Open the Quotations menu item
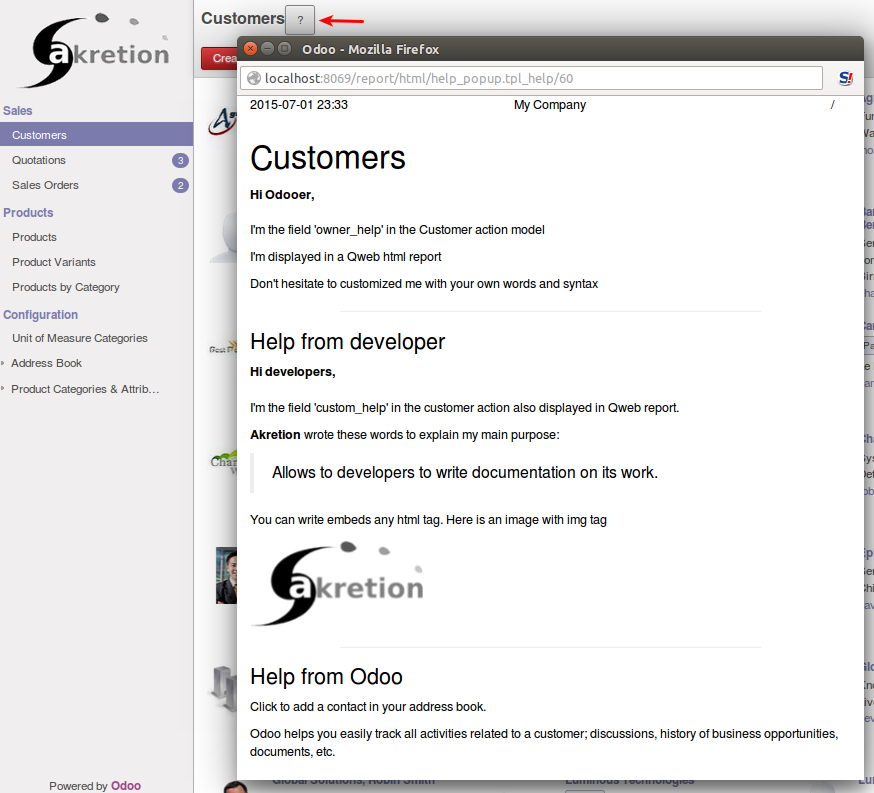 [39, 160]
